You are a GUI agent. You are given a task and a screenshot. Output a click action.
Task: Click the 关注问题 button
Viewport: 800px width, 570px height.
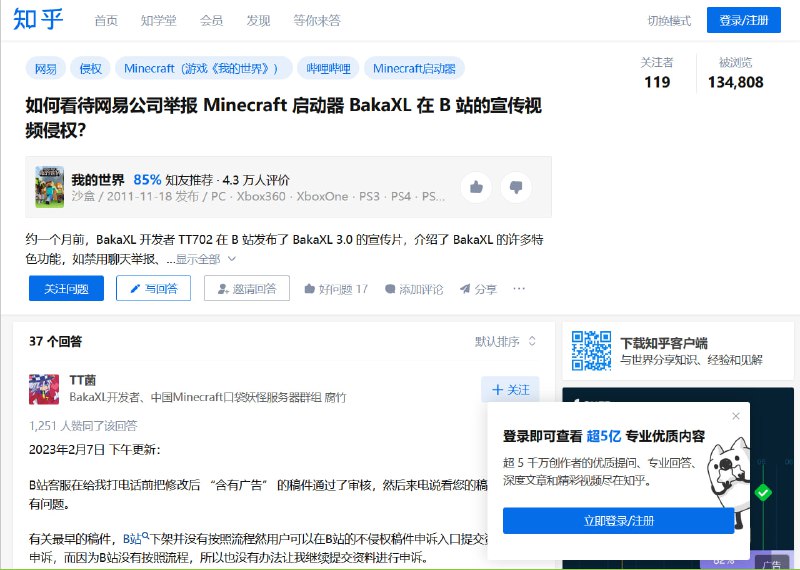(66, 288)
